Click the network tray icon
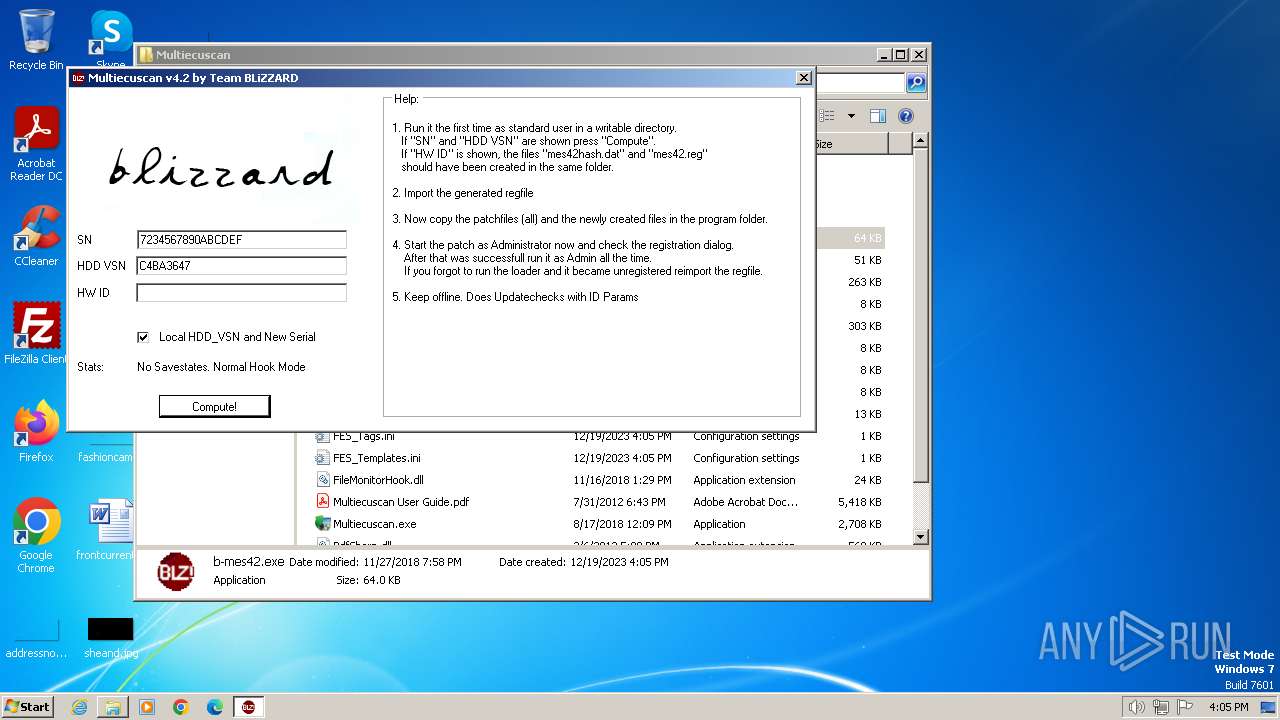The width and height of the screenshot is (1280, 720). coord(1161,707)
